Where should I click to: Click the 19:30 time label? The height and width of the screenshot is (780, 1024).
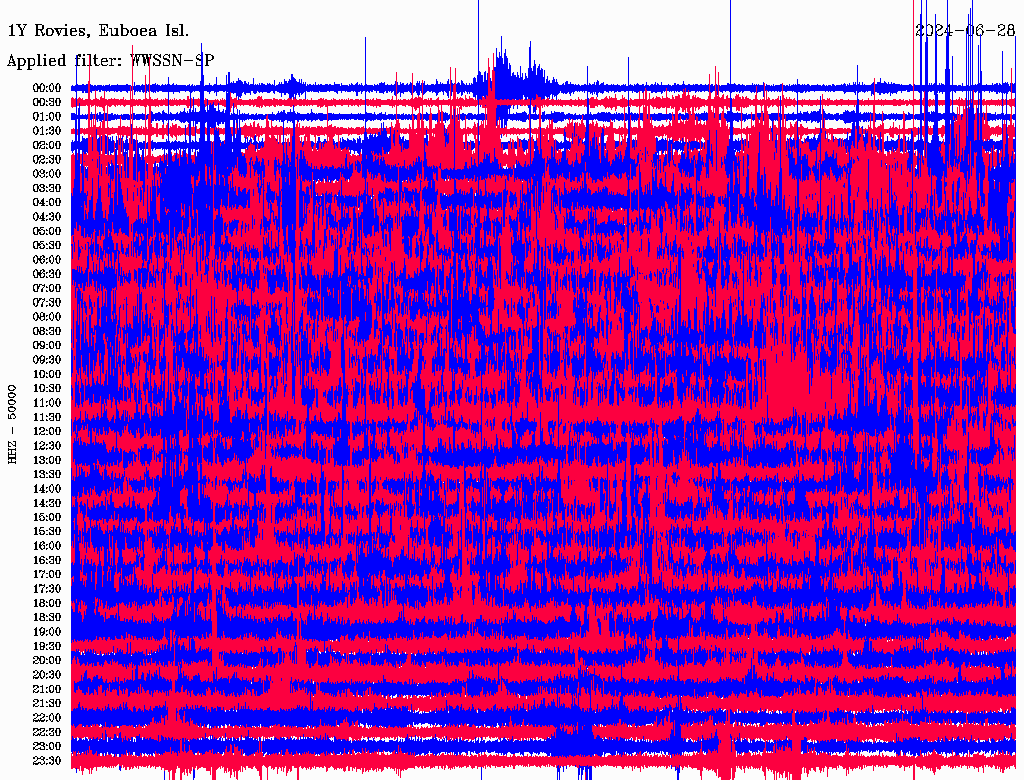(x=47, y=646)
